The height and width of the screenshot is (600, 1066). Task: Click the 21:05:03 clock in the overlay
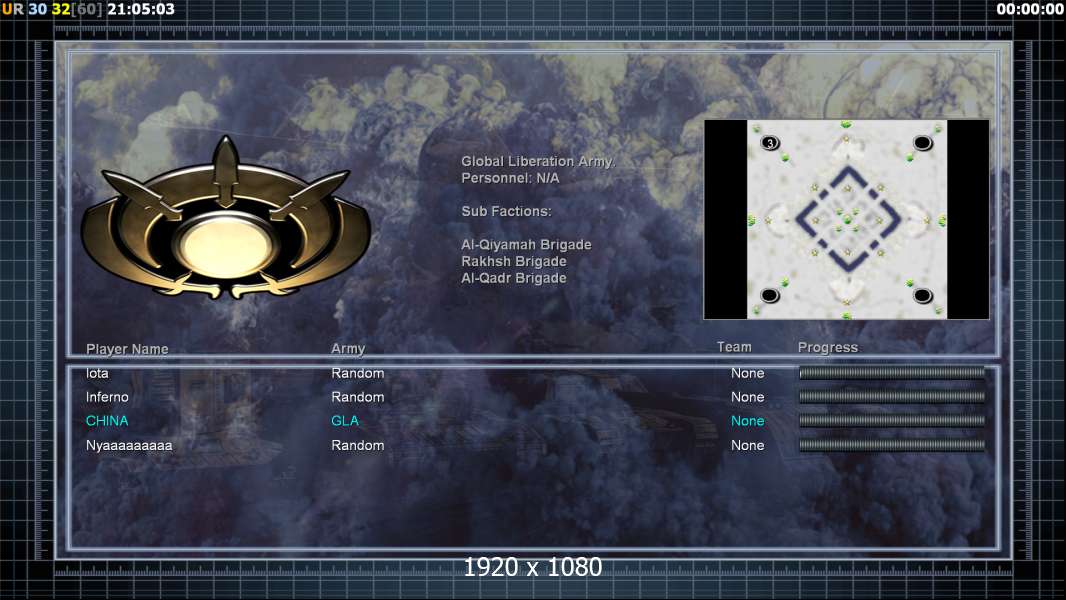141,9
